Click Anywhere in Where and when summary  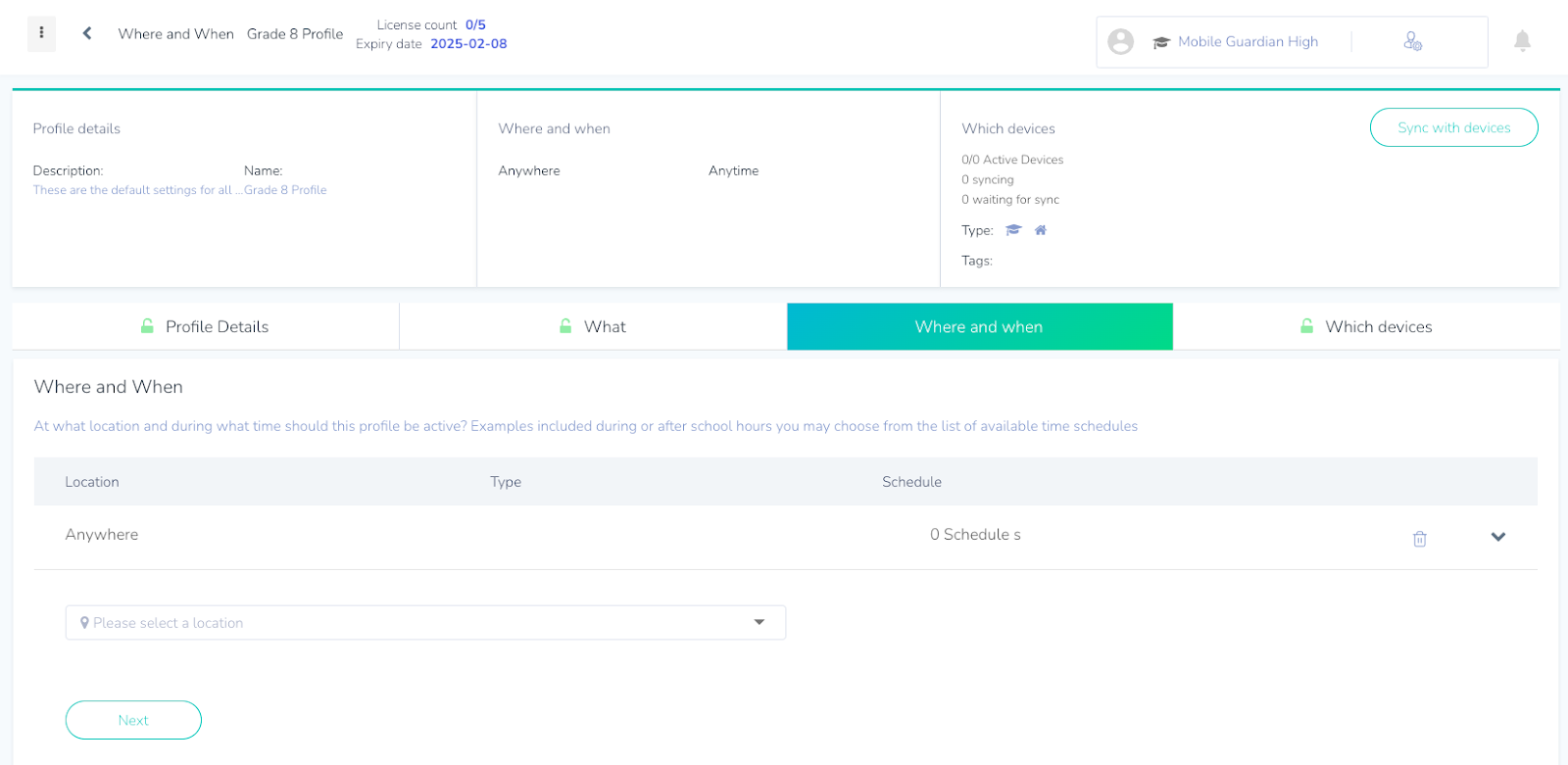pyautogui.click(x=529, y=170)
